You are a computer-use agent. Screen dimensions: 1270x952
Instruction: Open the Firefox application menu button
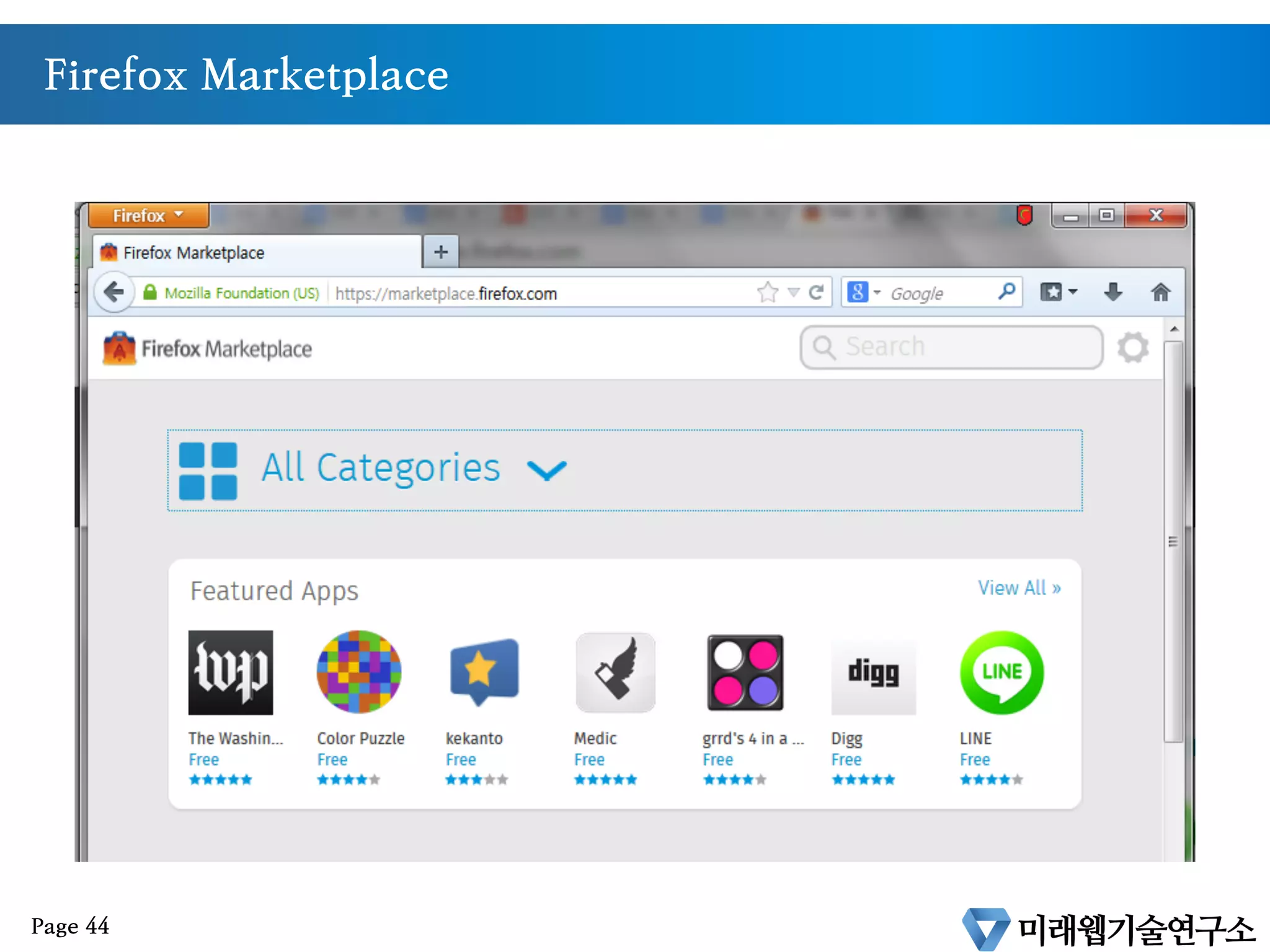coord(149,215)
